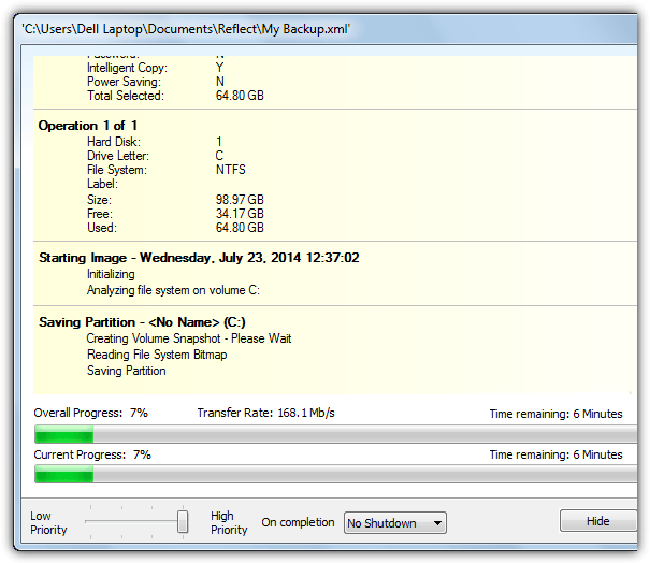Screen dimensions: 650x563
Task: Click the 'Intelligent Copy:' label
Action: [127, 68]
